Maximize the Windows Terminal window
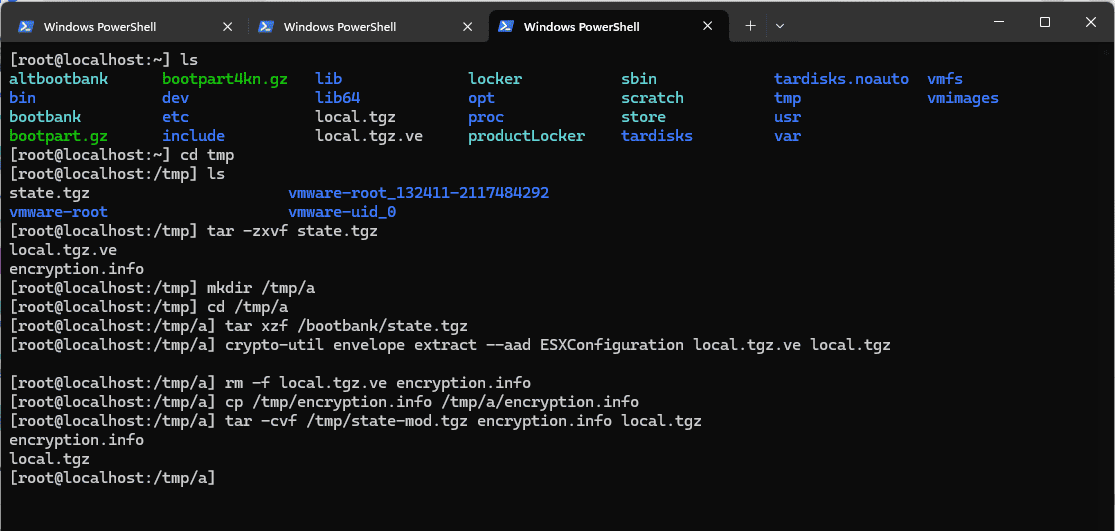 pos(1044,22)
